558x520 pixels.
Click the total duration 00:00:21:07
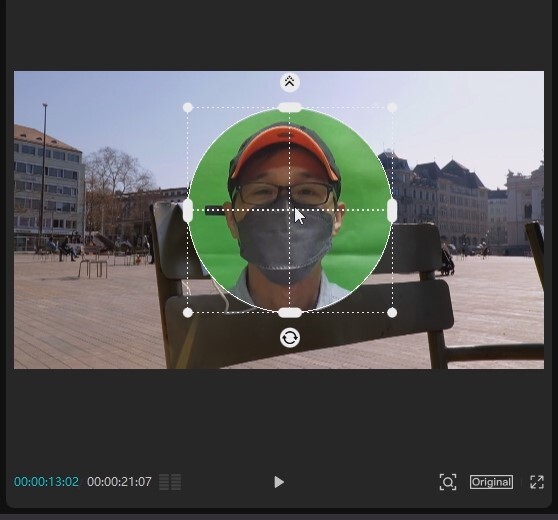pyautogui.click(x=119, y=482)
